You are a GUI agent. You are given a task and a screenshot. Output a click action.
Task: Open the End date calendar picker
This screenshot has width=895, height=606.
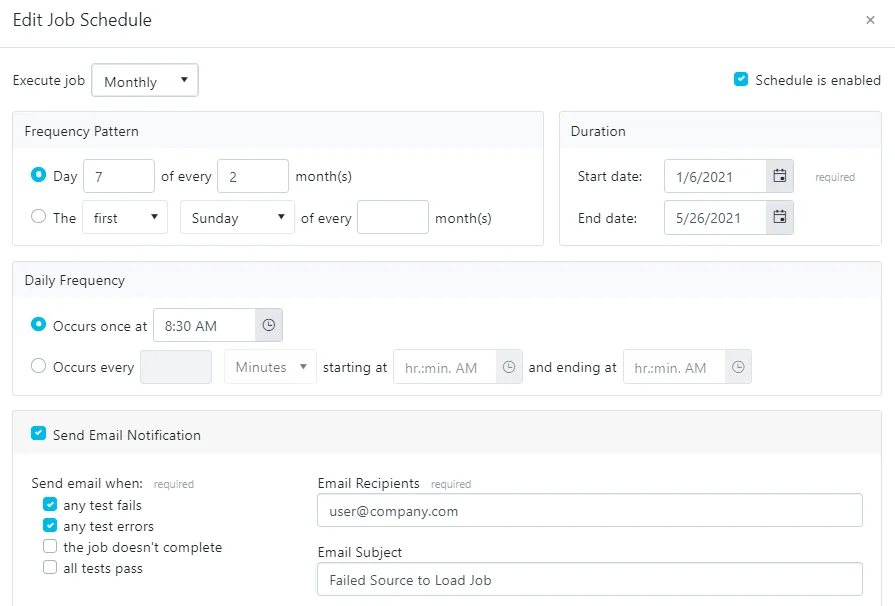(x=780, y=217)
